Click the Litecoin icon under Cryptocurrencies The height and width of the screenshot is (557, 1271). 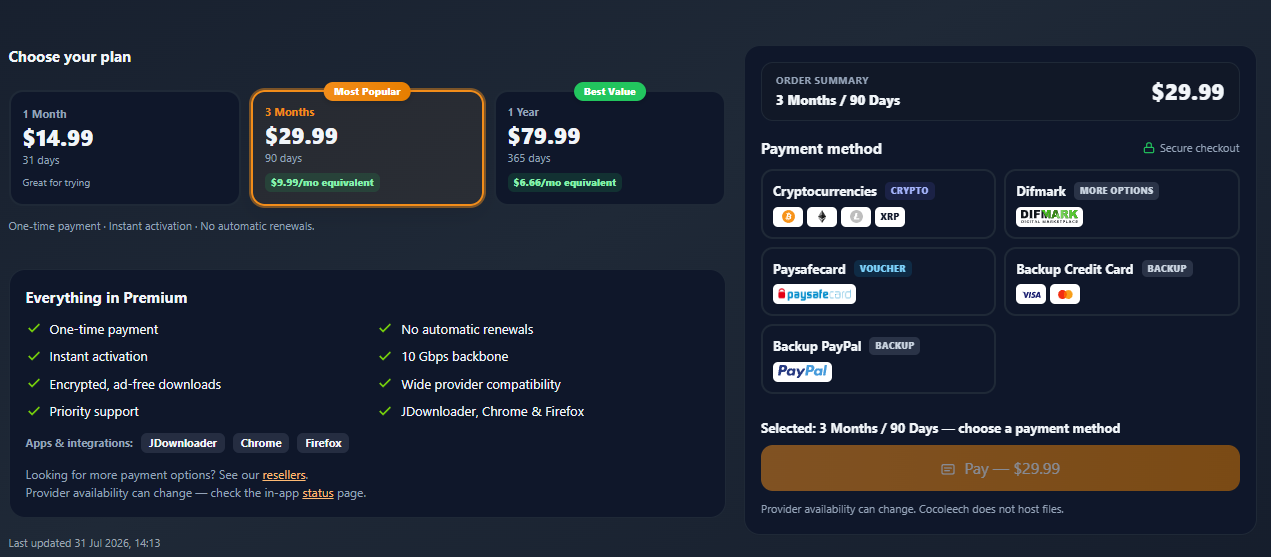point(856,217)
